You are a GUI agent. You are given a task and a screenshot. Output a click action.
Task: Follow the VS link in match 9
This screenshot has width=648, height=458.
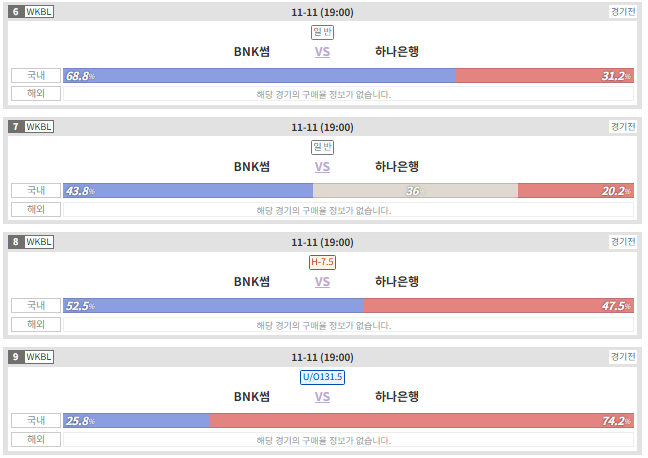(322, 397)
